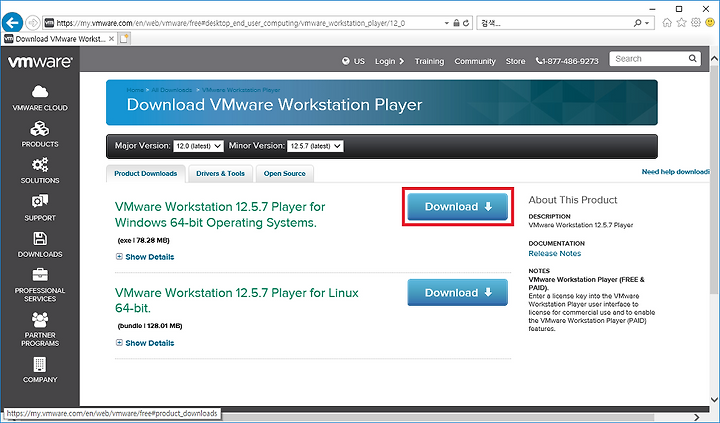The image size is (720, 423).
Task: Click the lock security icon in the address bar
Action: [x=456, y=23]
